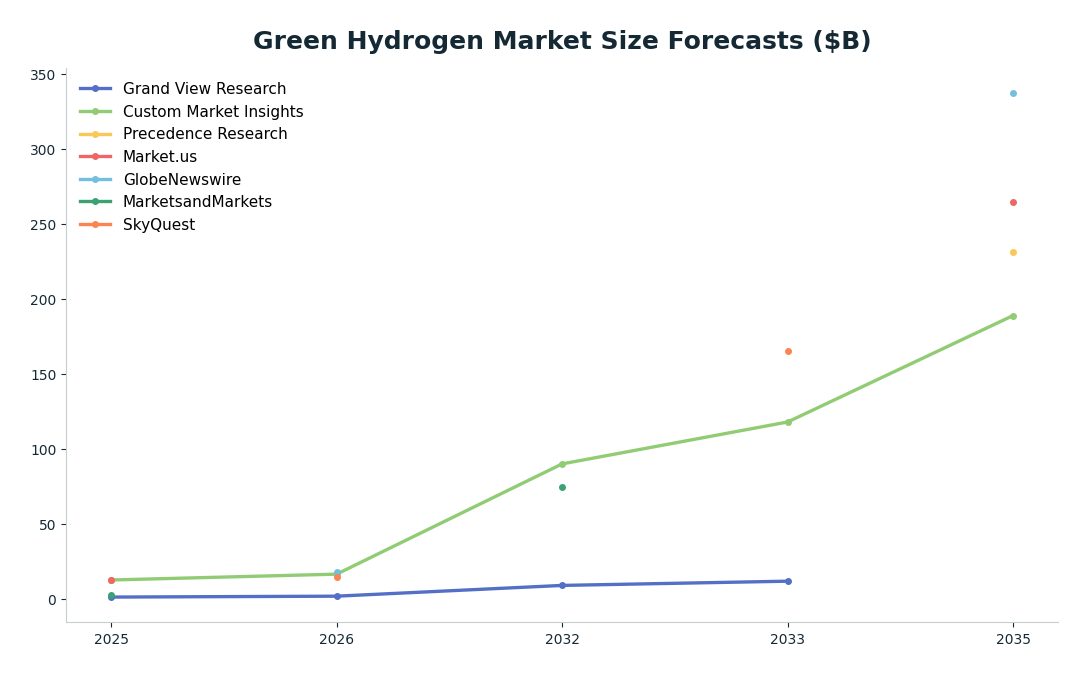Click the GlobeNewswire data point at 2035
The image size is (1088, 676).
1013,94
